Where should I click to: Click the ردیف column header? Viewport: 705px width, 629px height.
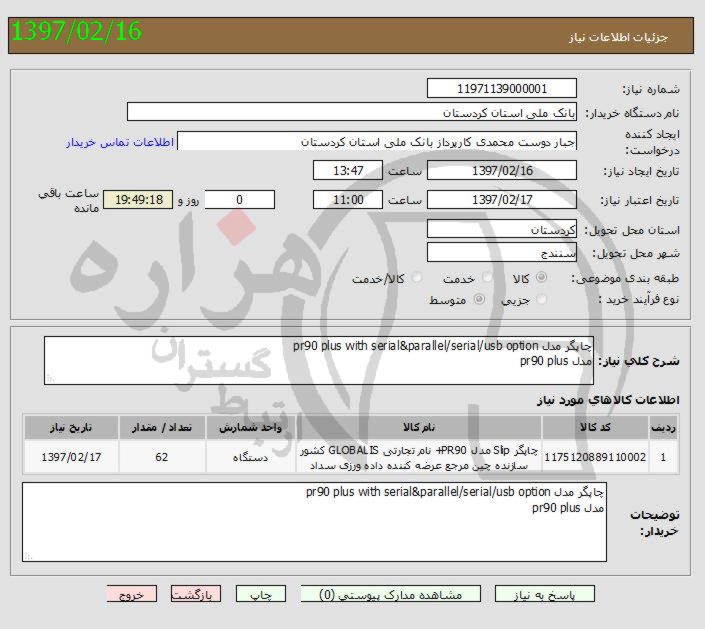point(663,427)
